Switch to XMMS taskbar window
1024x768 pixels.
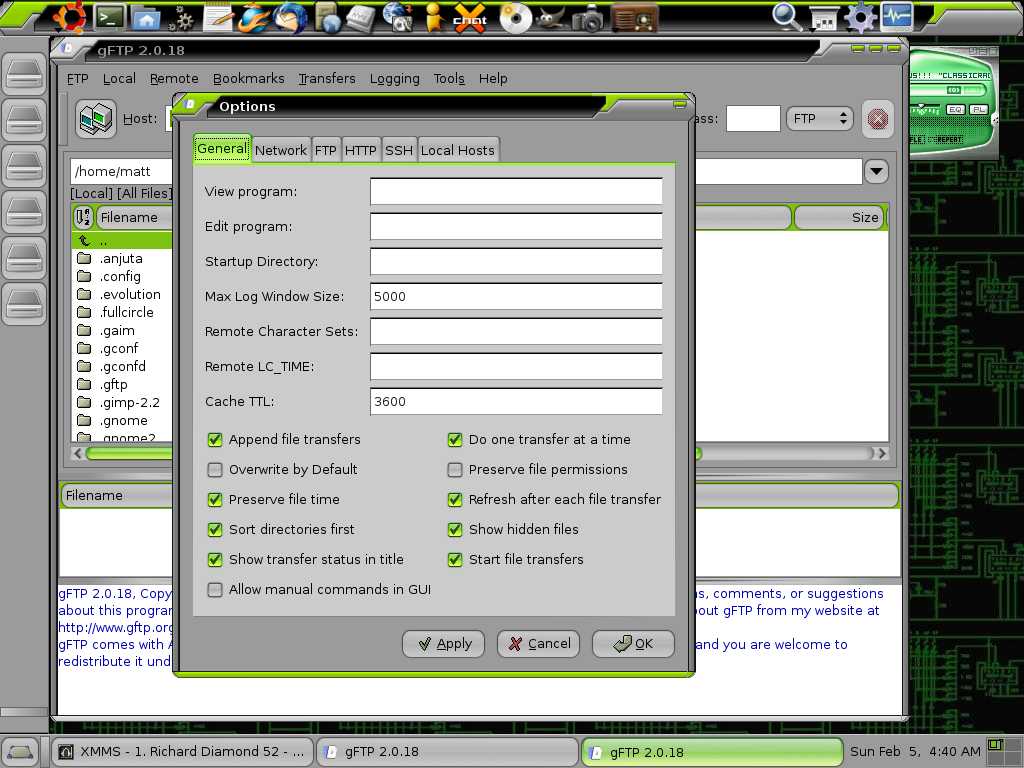coord(183,752)
